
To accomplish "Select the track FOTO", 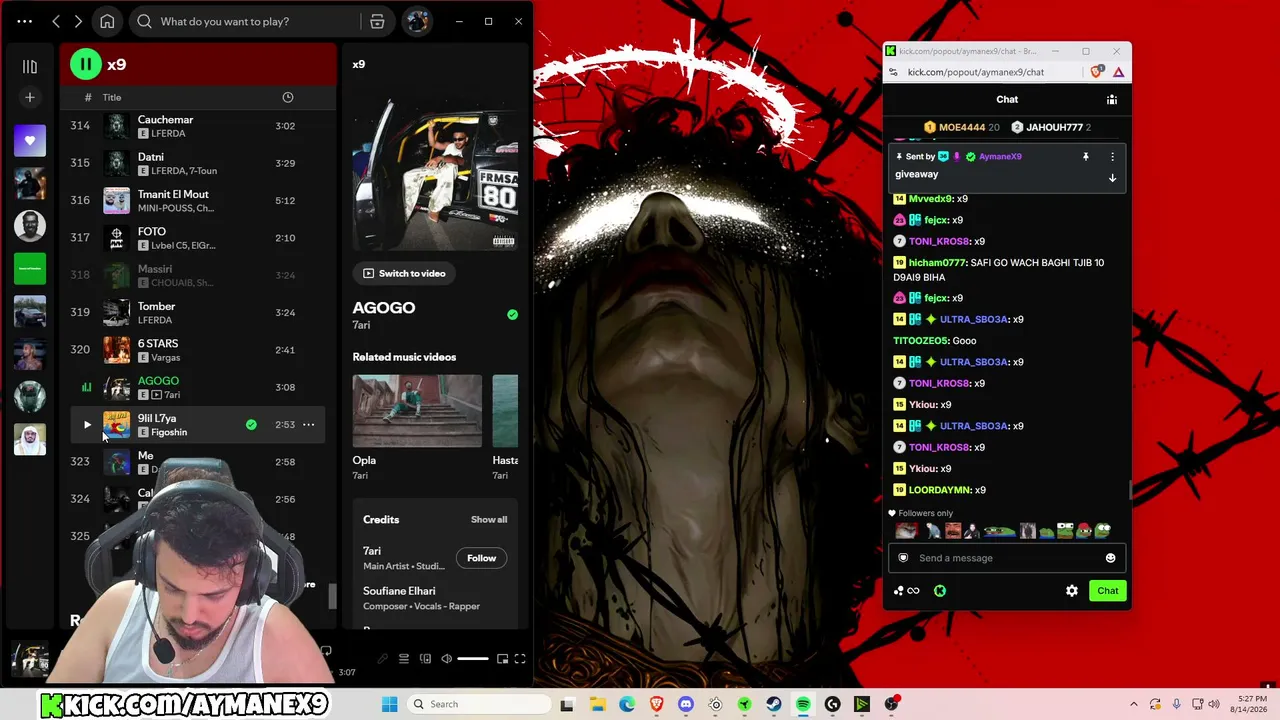I will tap(197, 238).
